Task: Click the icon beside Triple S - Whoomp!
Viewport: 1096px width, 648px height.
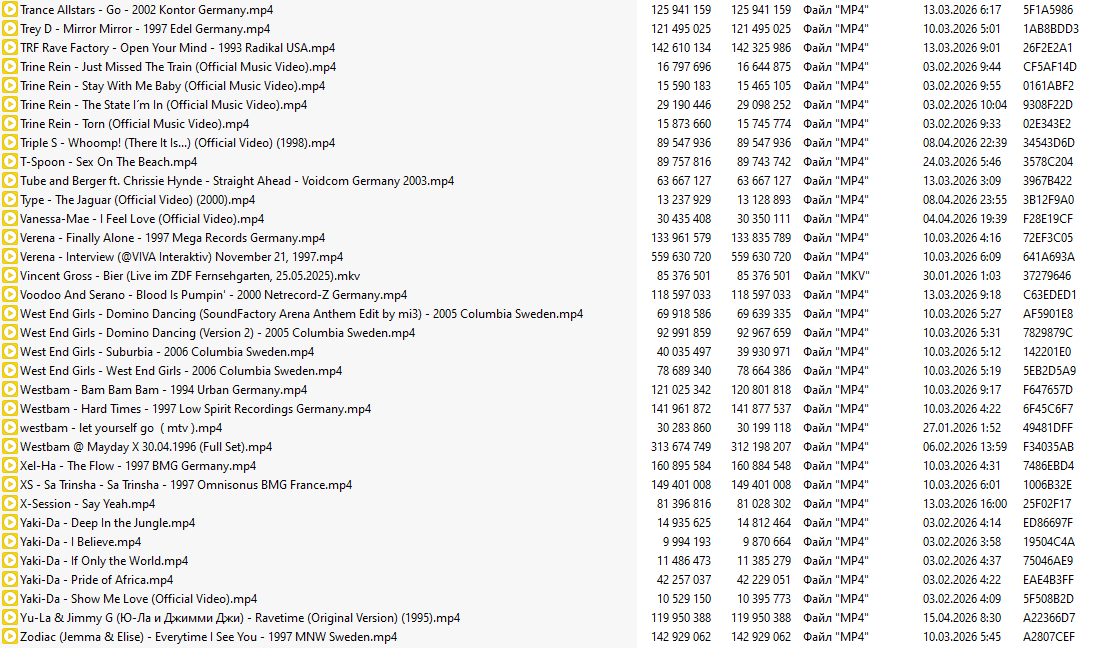Action: 10,143
